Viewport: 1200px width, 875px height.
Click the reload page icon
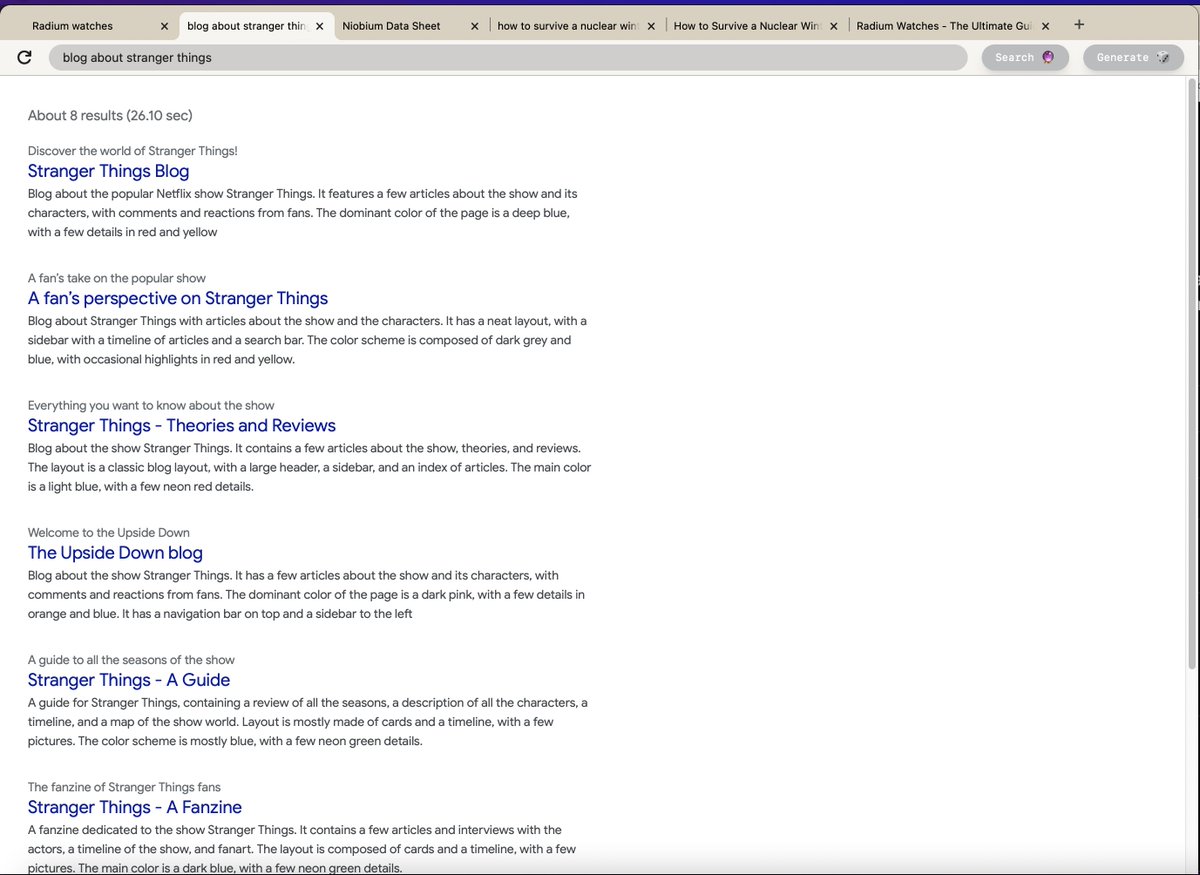pos(24,57)
